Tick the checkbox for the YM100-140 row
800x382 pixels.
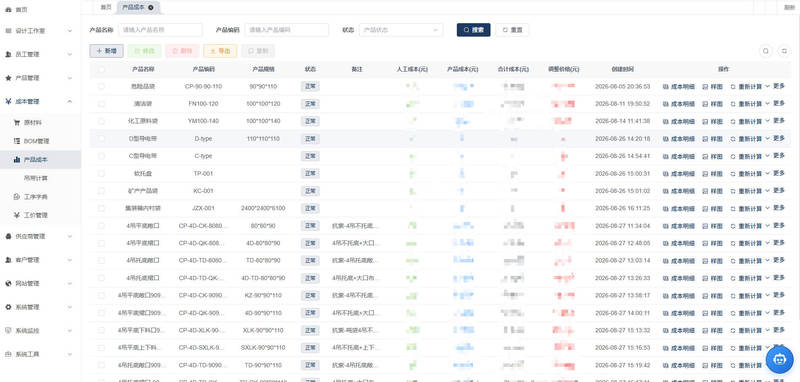coord(101,121)
